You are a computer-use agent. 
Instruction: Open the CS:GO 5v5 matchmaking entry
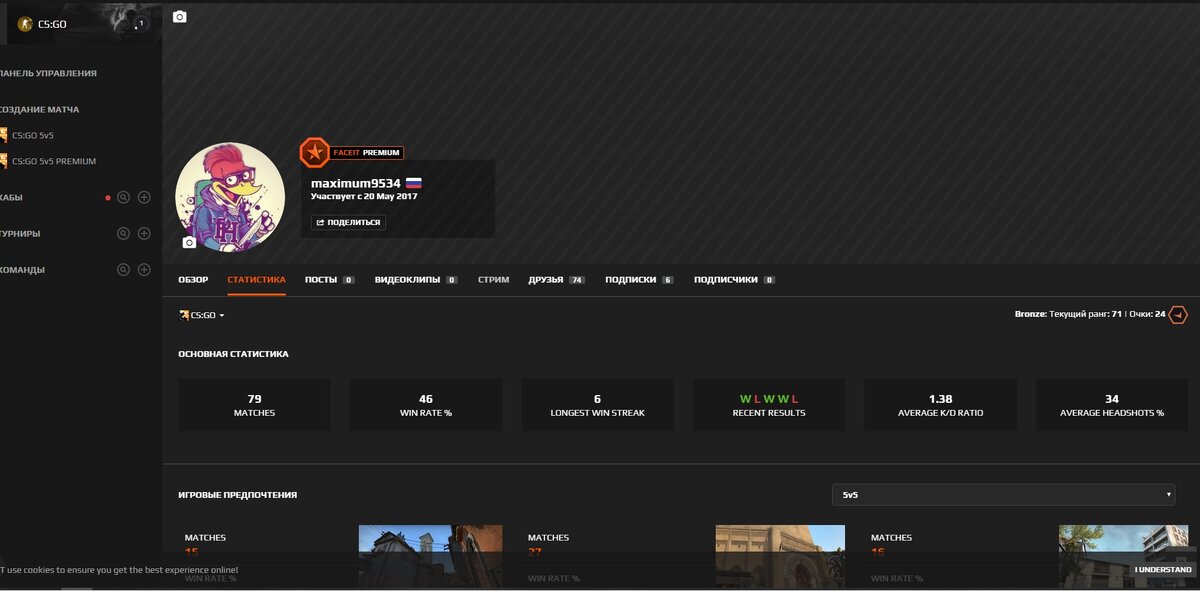tap(32, 135)
